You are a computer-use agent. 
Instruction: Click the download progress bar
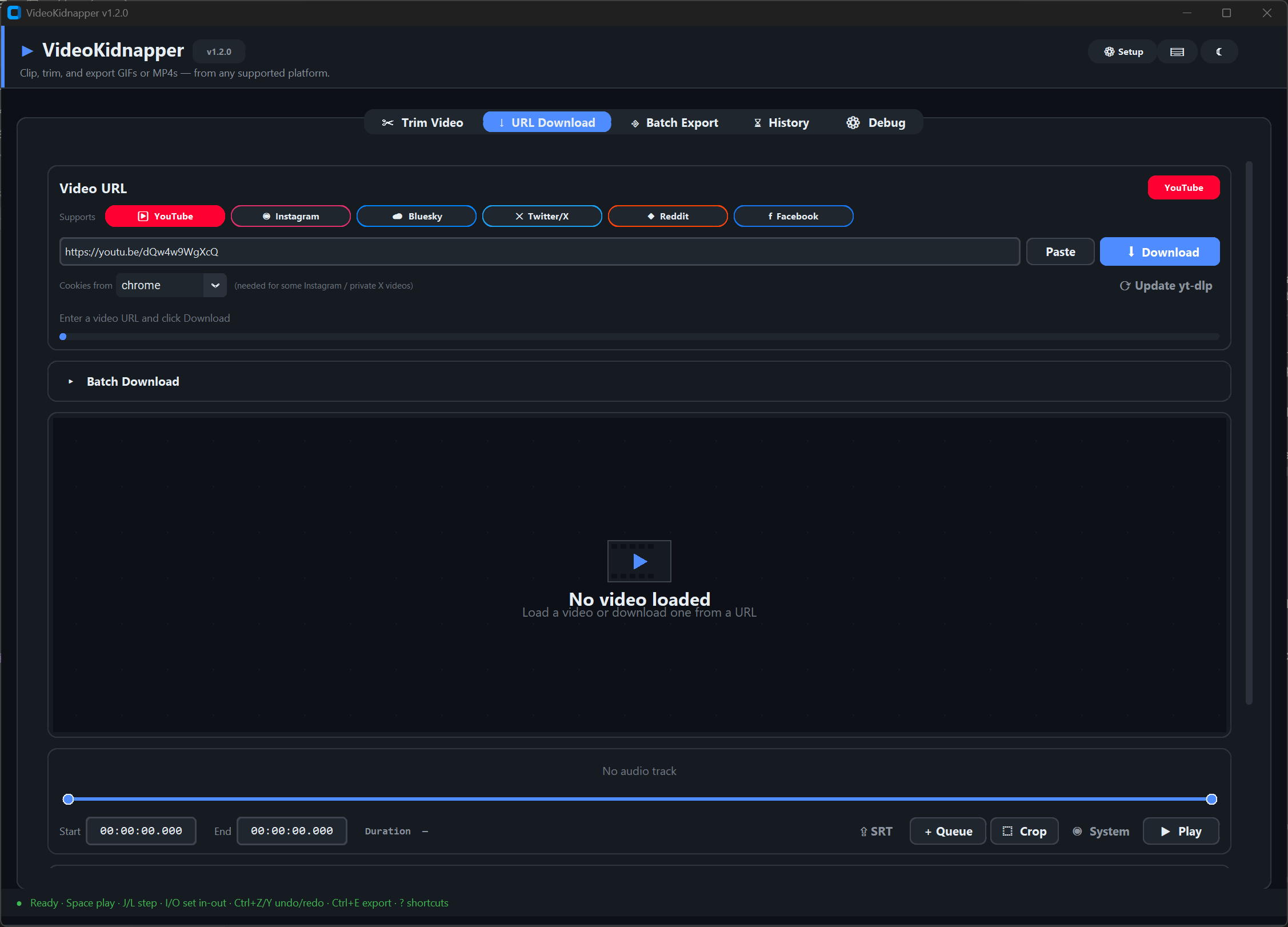pos(639,337)
